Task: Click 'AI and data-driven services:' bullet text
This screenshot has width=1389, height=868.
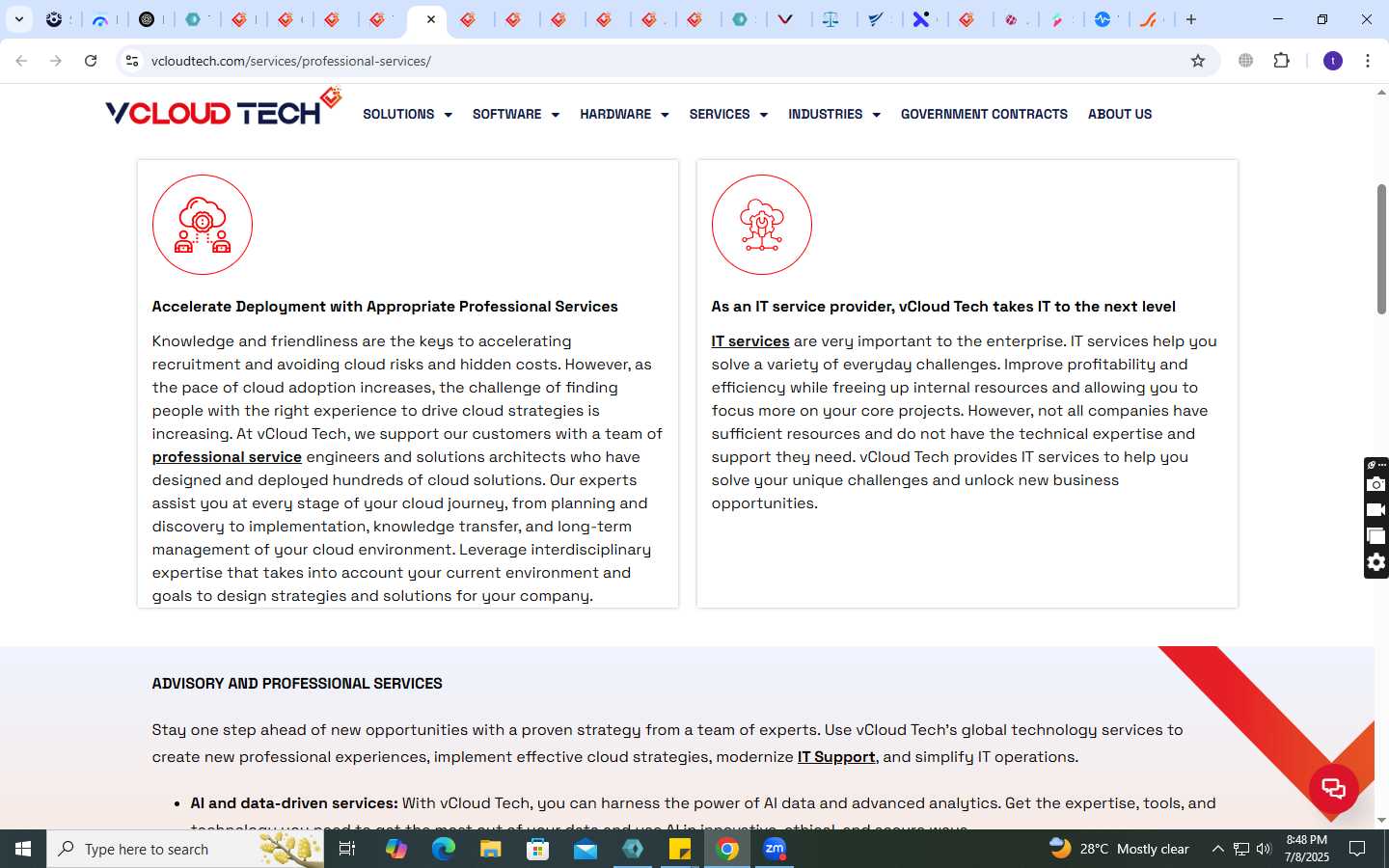Action: click(294, 803)
